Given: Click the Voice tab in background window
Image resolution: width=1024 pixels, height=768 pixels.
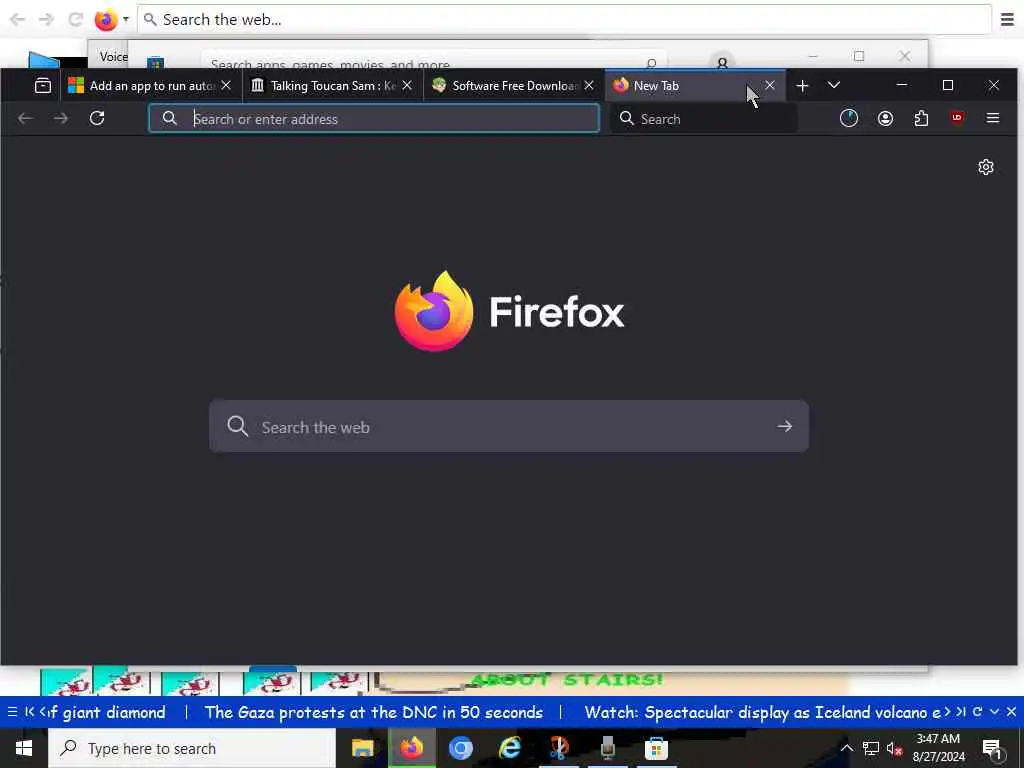Looking at the screenshot, I should [113, 57].
